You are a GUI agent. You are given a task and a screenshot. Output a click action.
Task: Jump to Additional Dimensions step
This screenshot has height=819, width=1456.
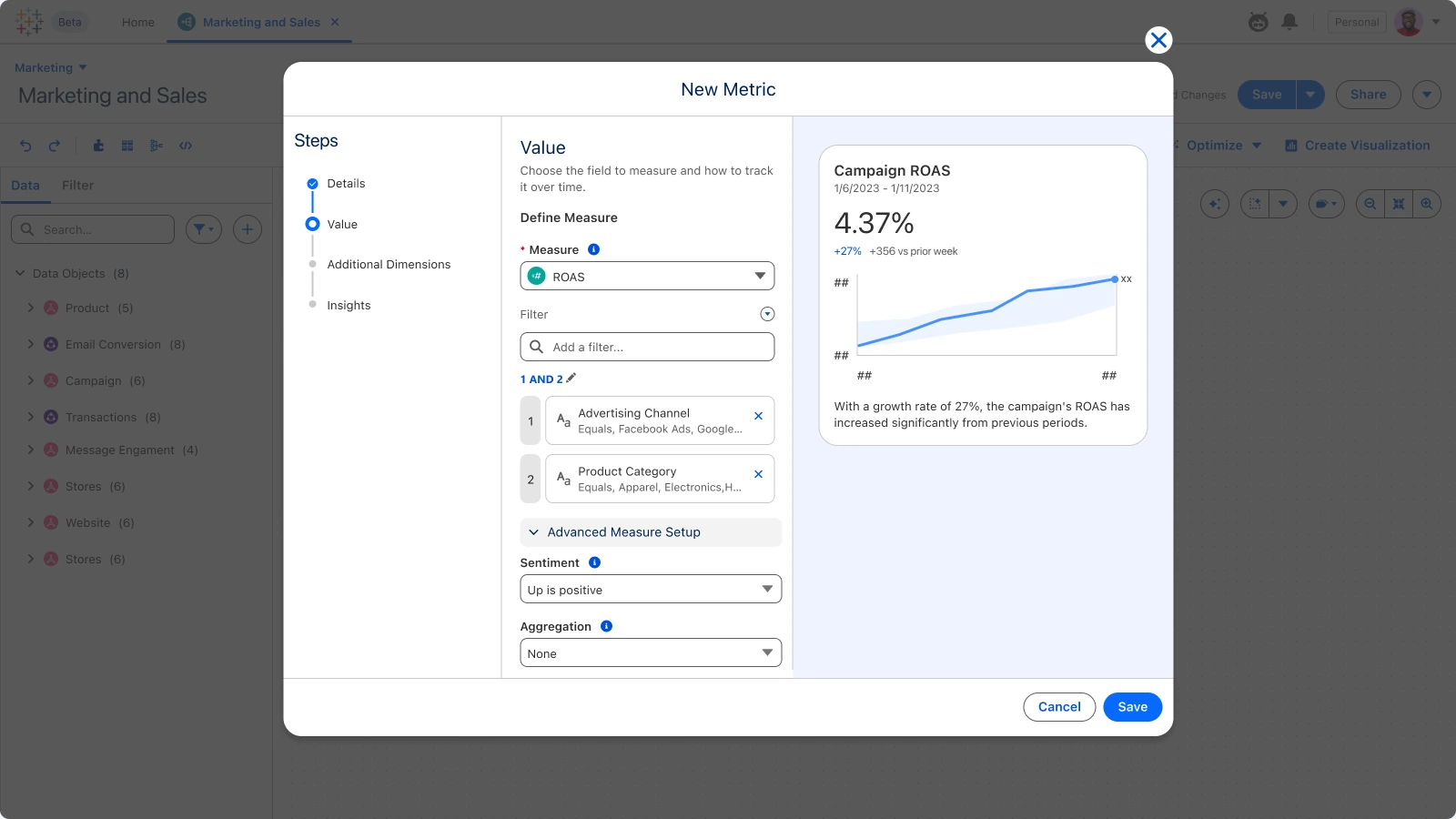pos(389,265)
